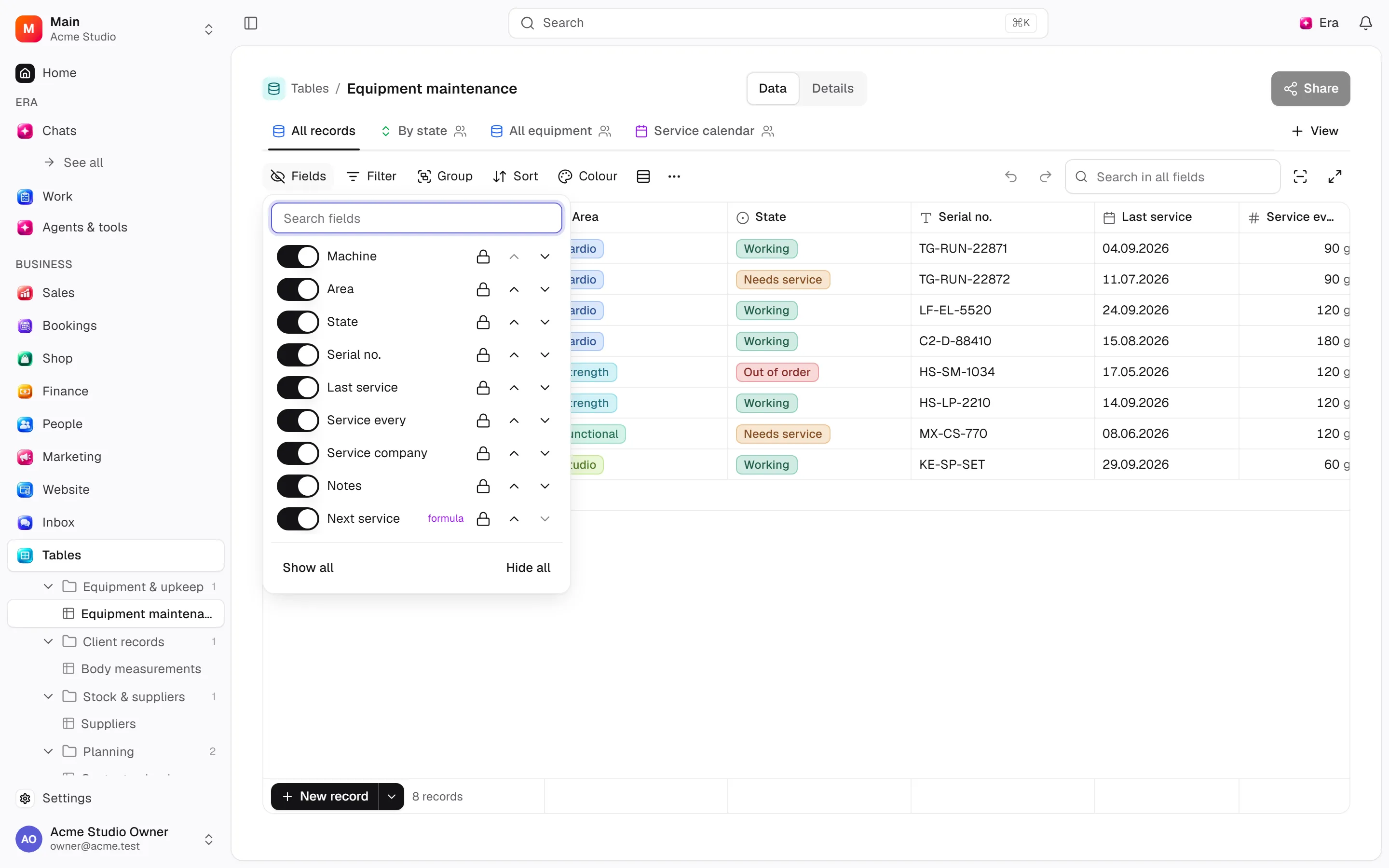Open the three-dots more options menu
The image size is (1389, 868).
tap(674, 176)
